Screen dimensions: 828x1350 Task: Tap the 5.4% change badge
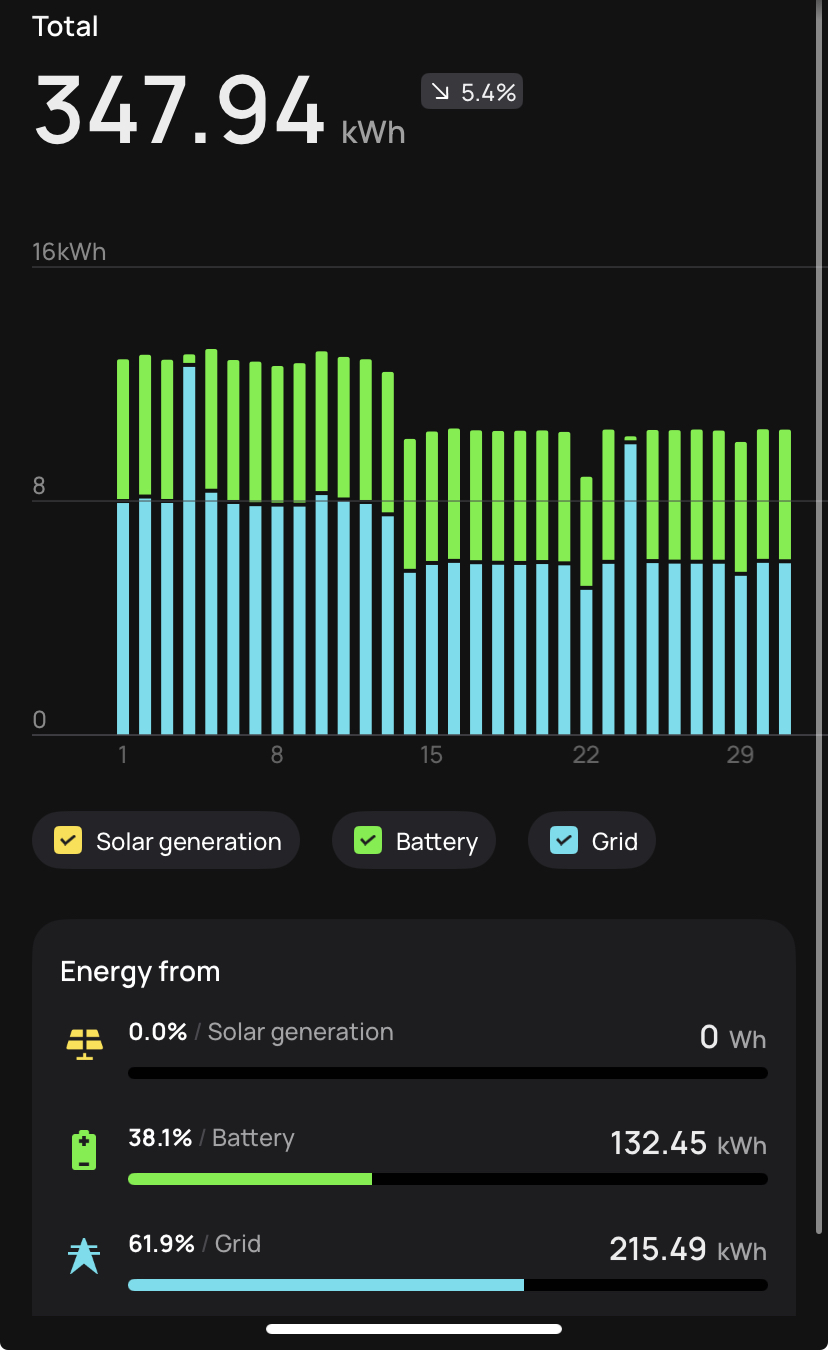[x=472, y=93]
